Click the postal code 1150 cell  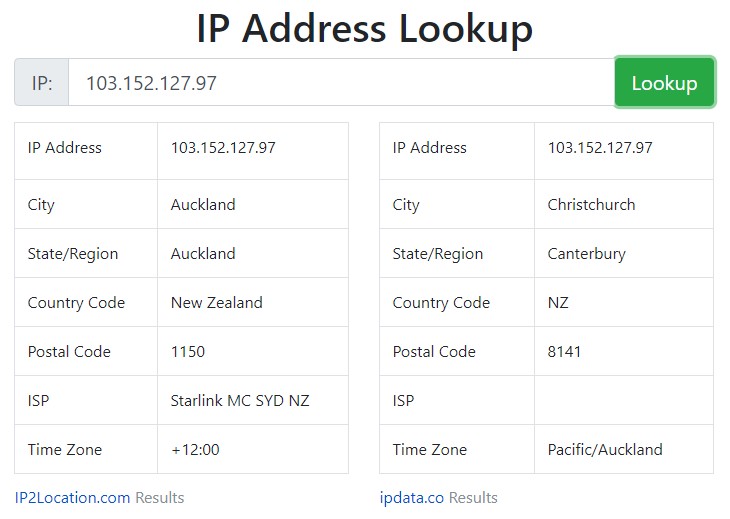point(253,351)
